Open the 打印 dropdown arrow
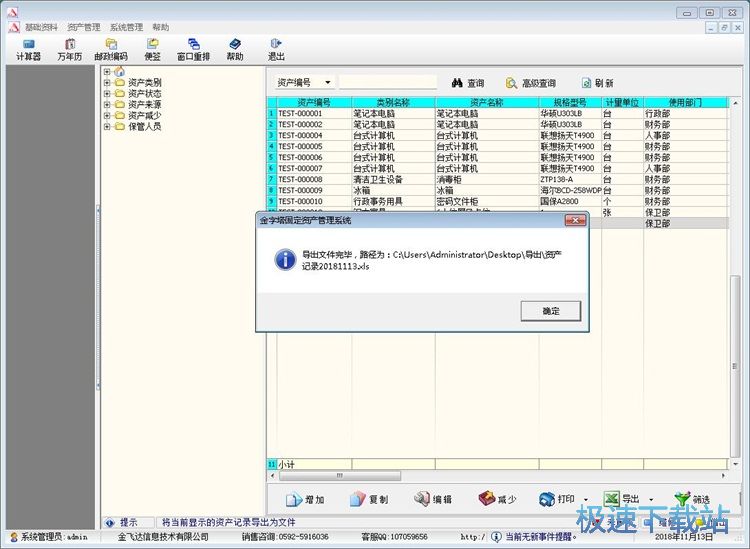 [x=585, y=500]
